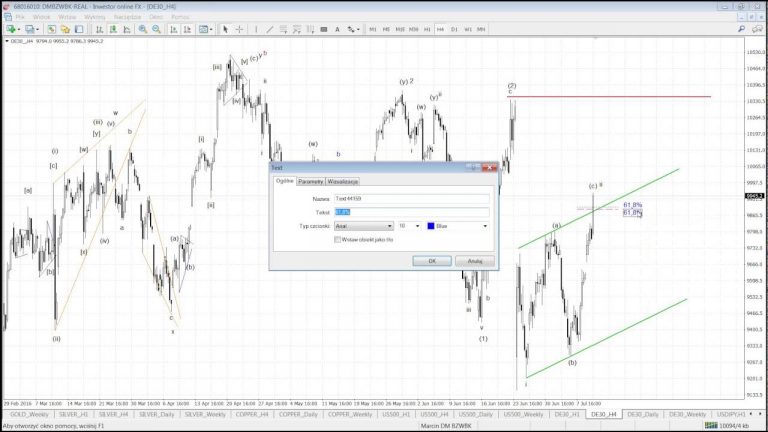Click the chat bubble icon top right
This screenshot has width=768, height=432.
(x=757, y=29)
